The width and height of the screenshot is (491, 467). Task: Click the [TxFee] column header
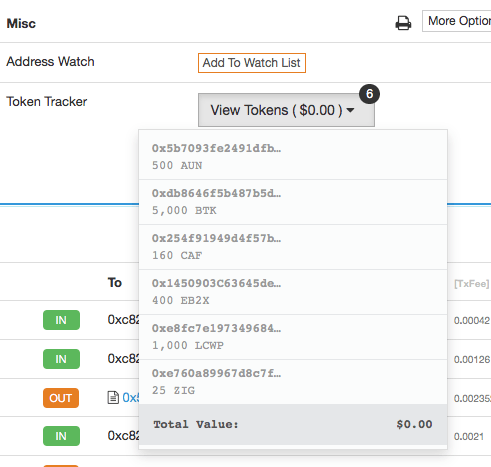tap(471, 284)
